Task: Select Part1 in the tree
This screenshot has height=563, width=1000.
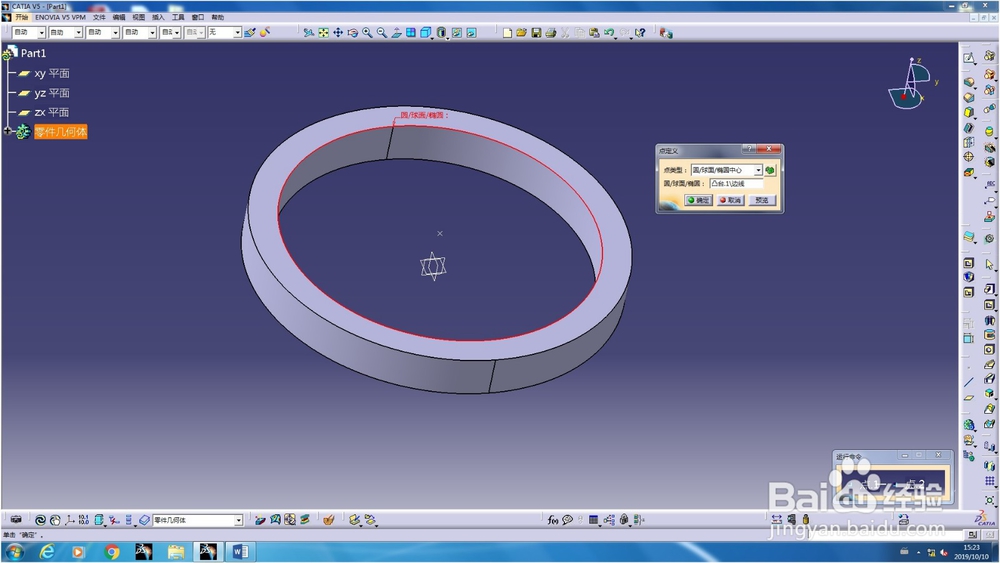Action: point(33,53)
